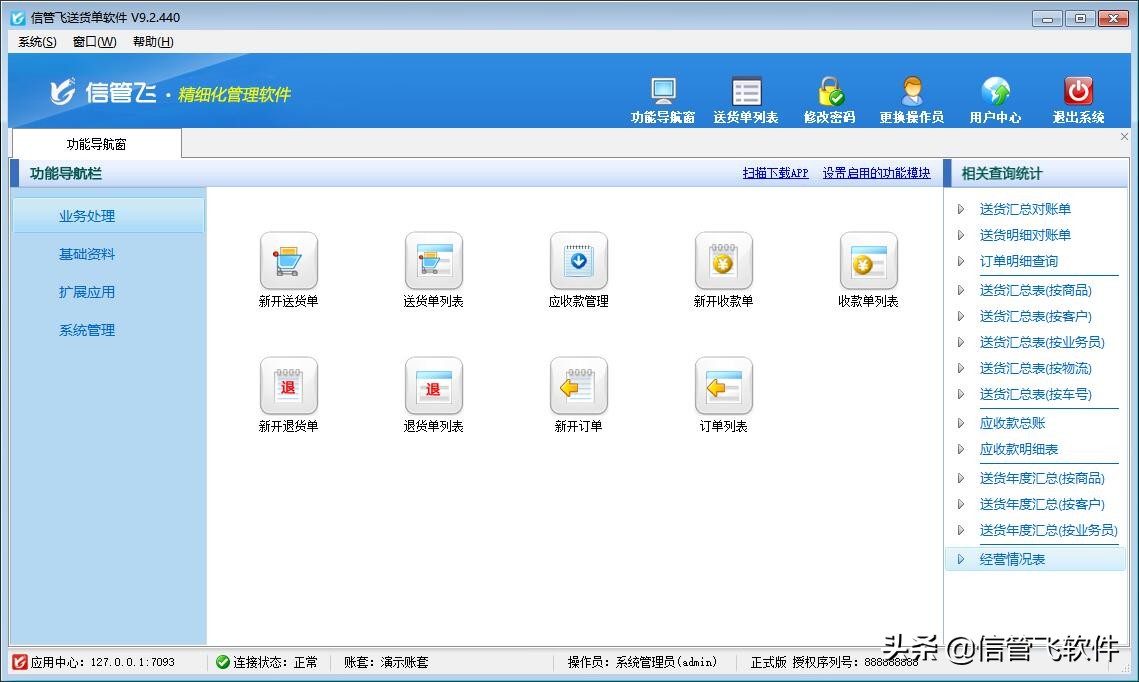Open the 帮助(H) menu
The height and width of the screenshot is (682, 1139).
click(153, 41)
